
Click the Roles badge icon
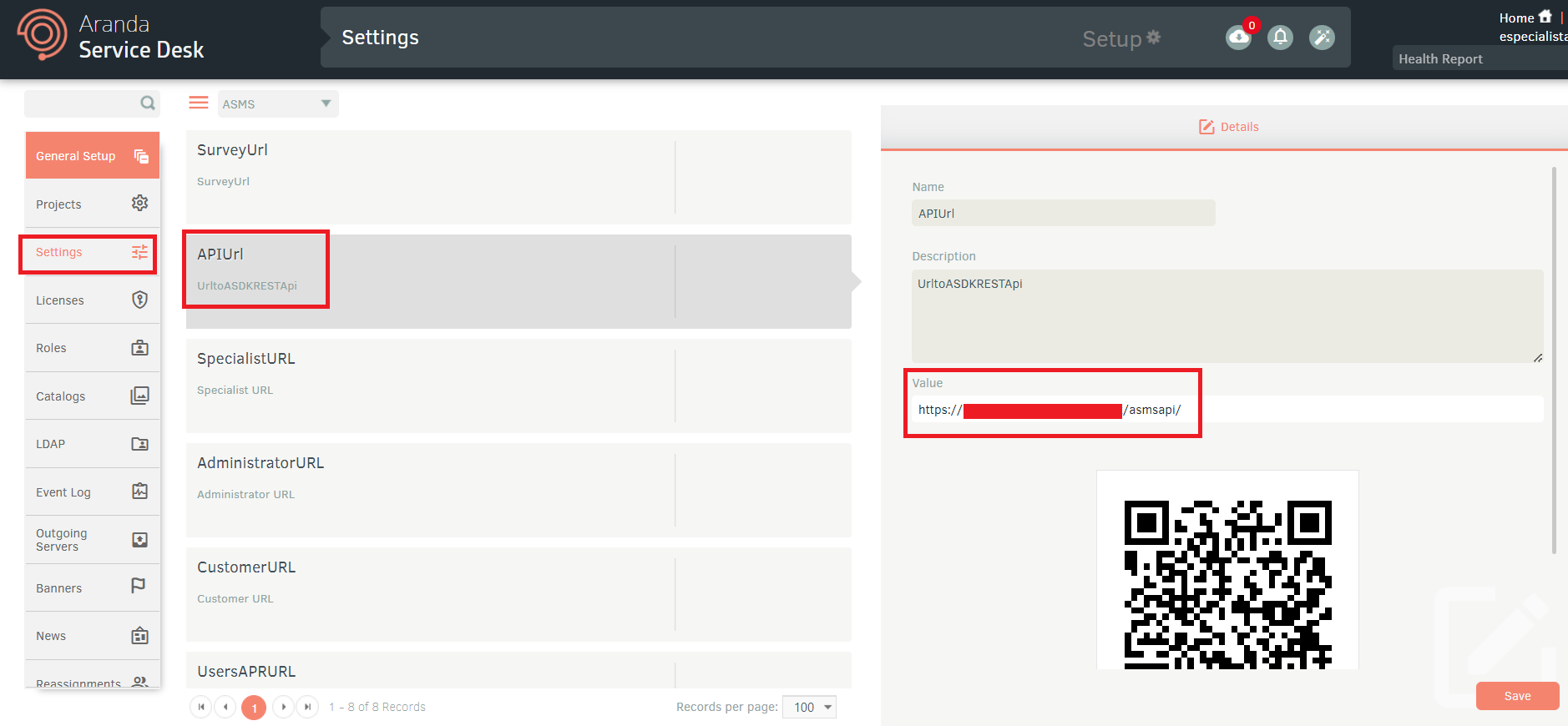coord(140,347)
